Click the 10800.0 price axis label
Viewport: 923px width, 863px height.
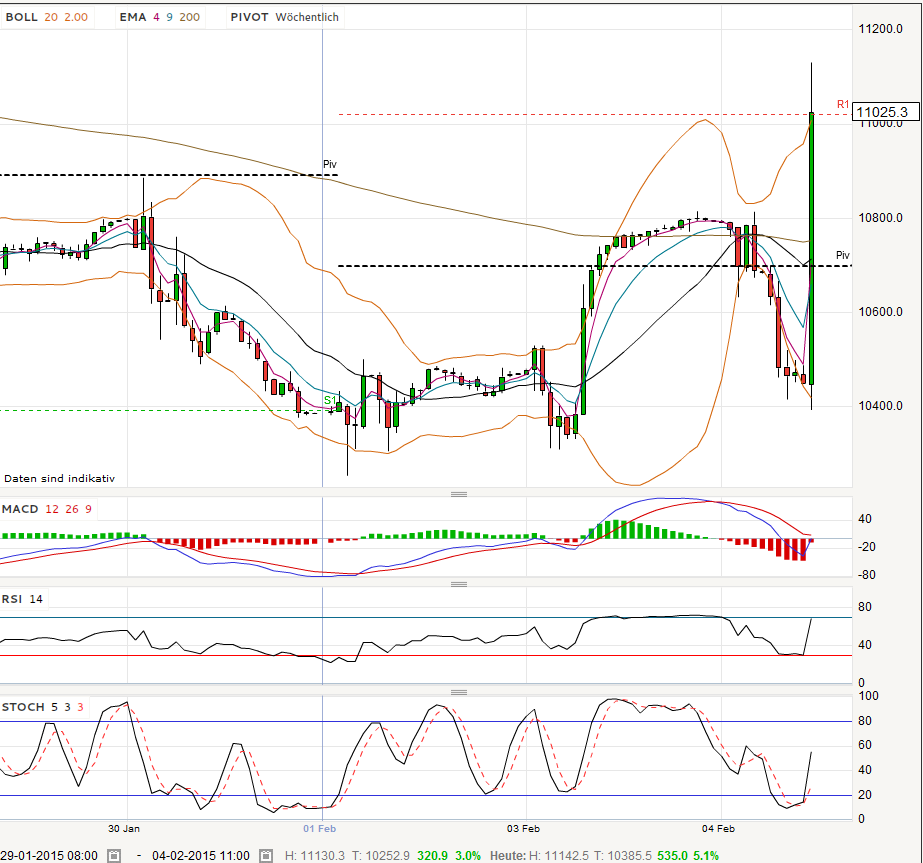pos(881,218)
